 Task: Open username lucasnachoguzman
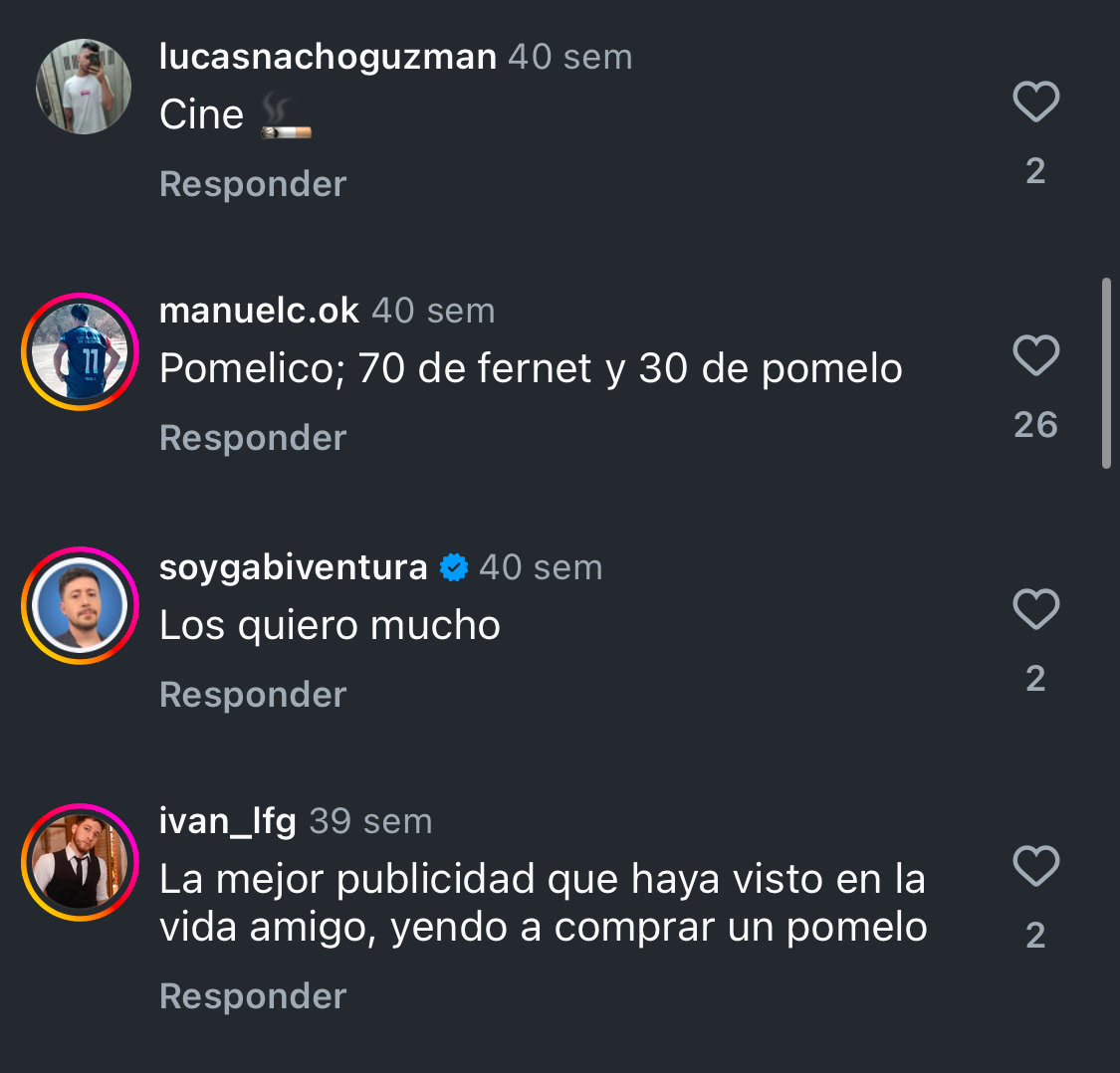coord(328,57)
